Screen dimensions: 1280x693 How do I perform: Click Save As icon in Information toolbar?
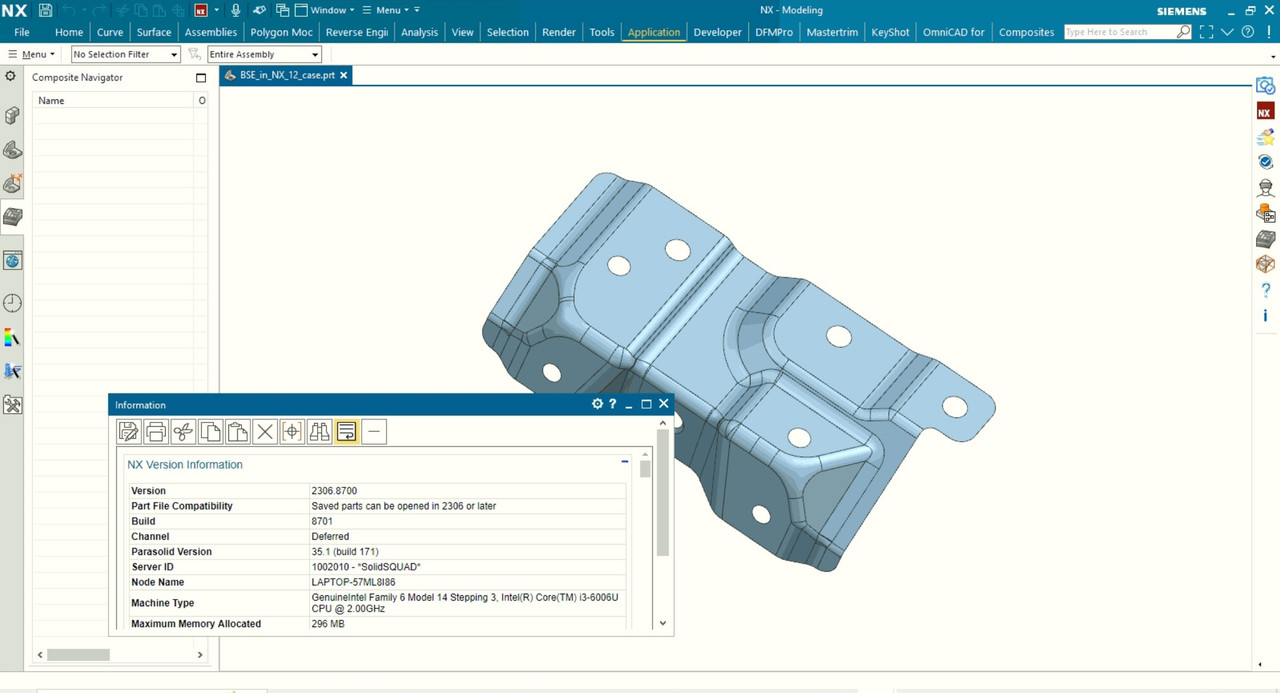click(x=129, y=431)
